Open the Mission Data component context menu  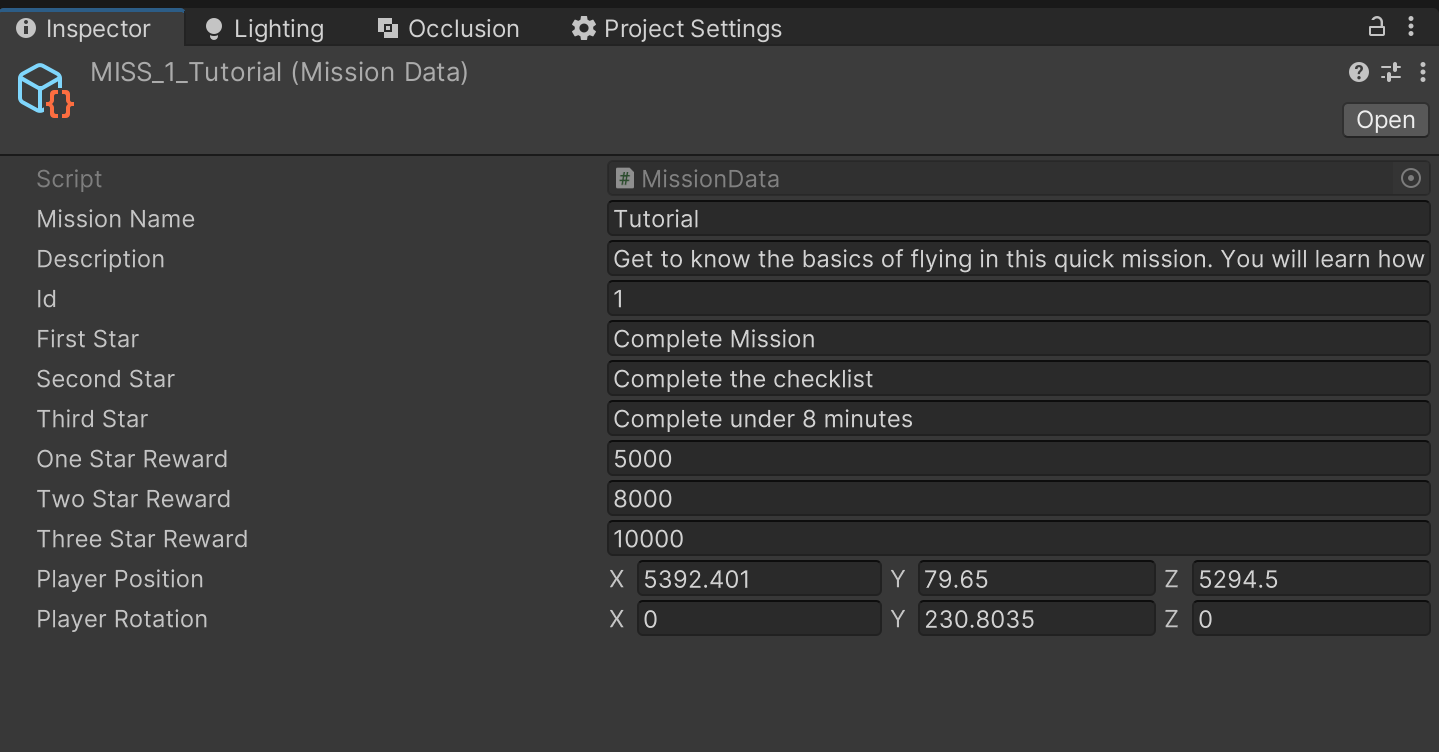(1423, 72)
